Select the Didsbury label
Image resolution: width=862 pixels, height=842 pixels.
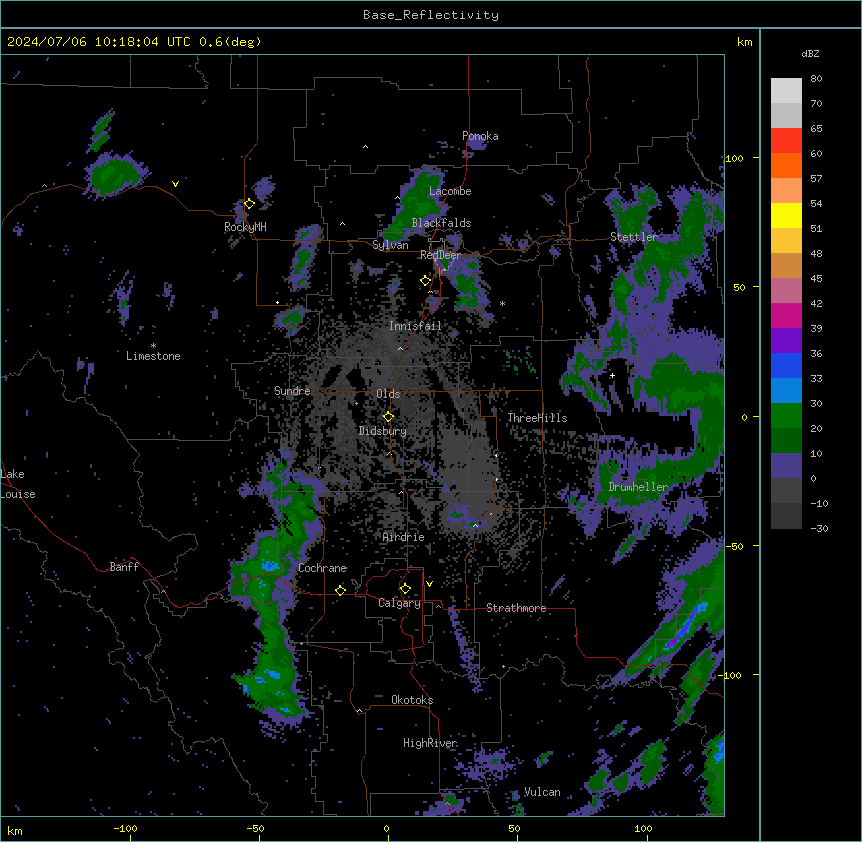pos(383,431)
